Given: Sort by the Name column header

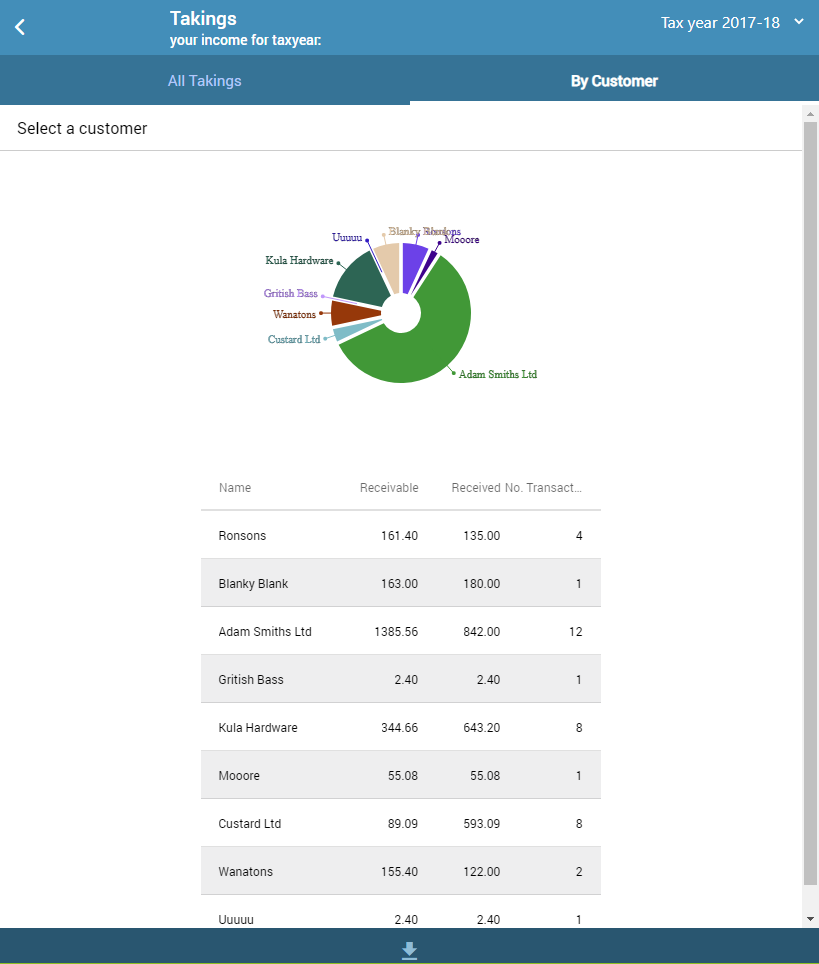Looking at the screenshot, I should (235, 488).
